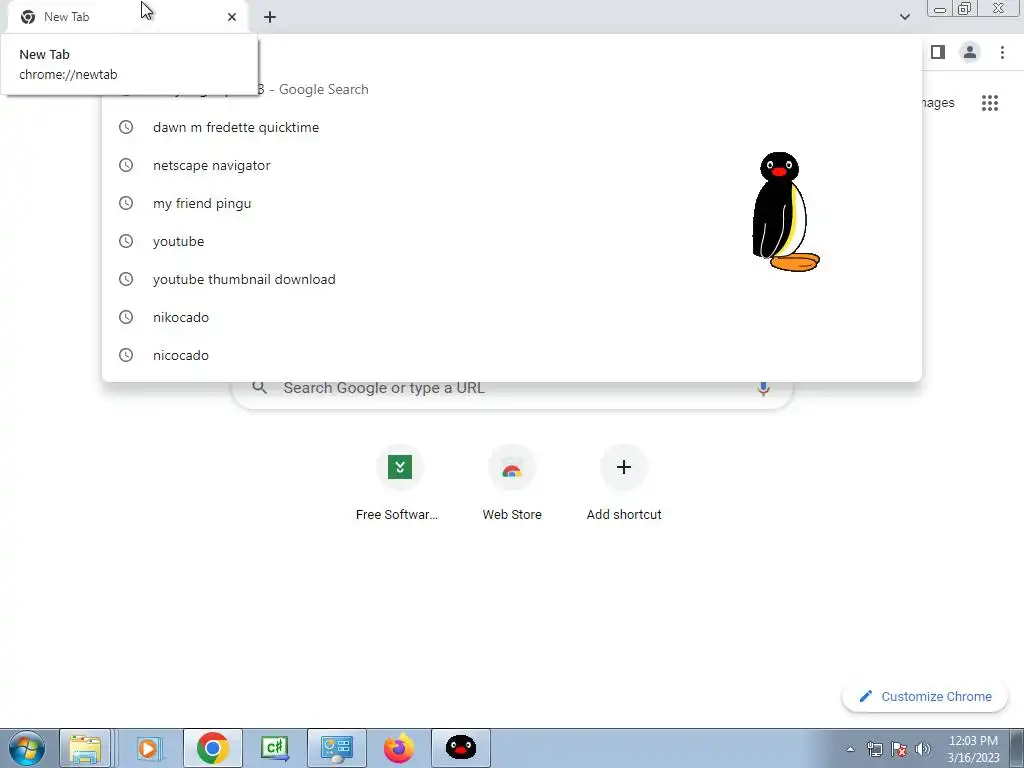1024x768 pixels.
Task: Open the tab search dropdown arrow
Action: pos(904,17)
